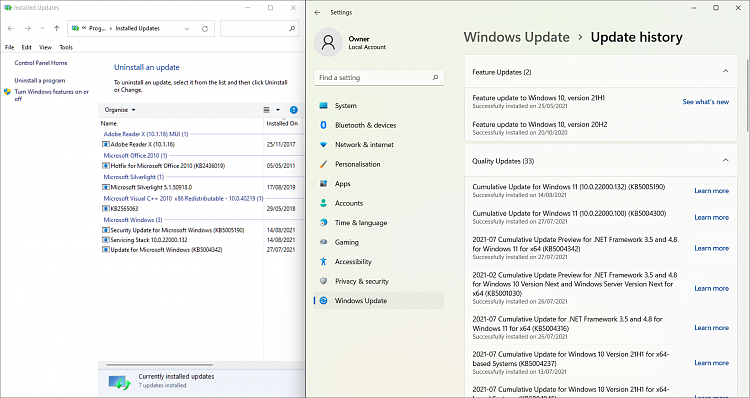Viewport: 750px width, 398px height.
Task: Open Time & language settings
Action: [x=379, y=223]
